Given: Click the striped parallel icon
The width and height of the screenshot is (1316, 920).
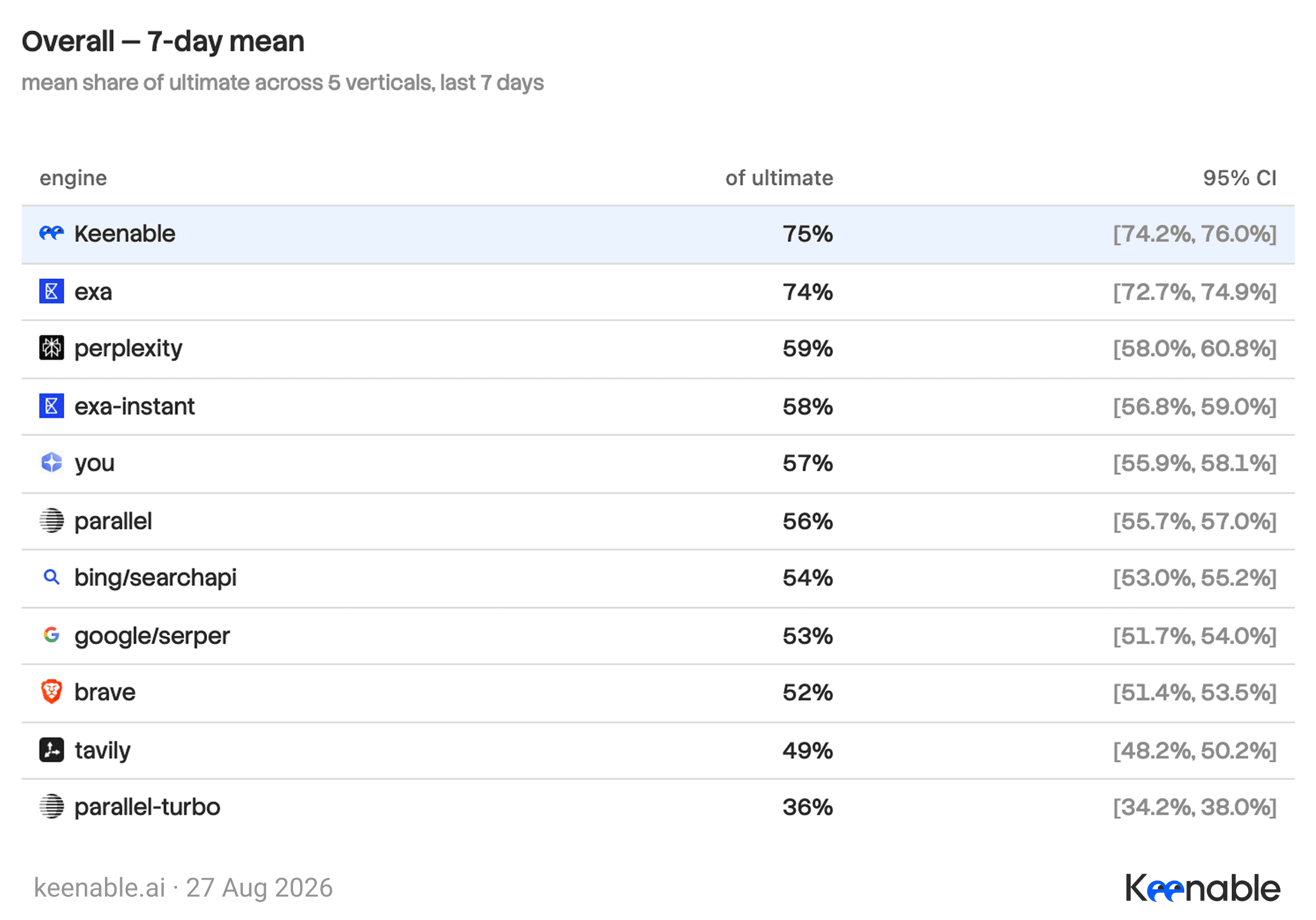Looking at the screenshot, I should [51, 521].
